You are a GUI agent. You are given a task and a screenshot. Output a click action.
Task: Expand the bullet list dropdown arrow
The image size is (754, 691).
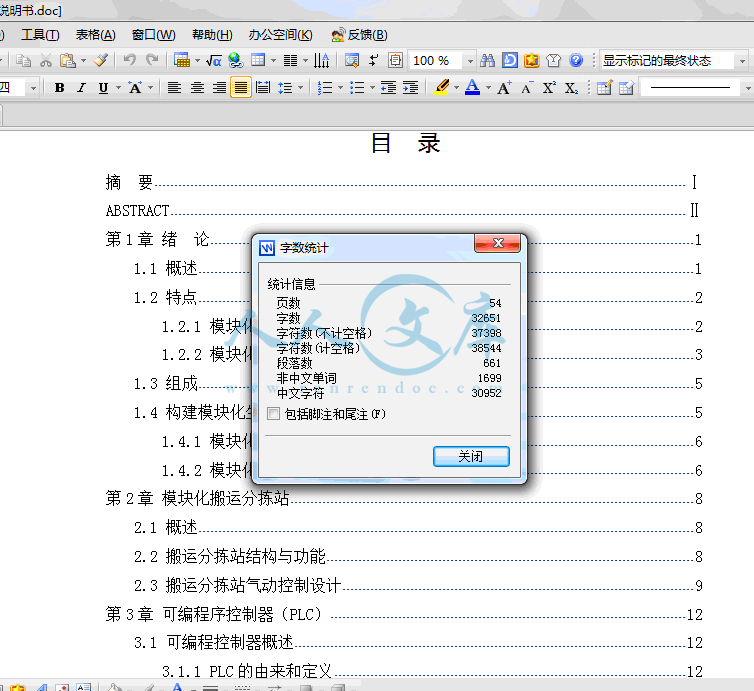tap(372, 88)
